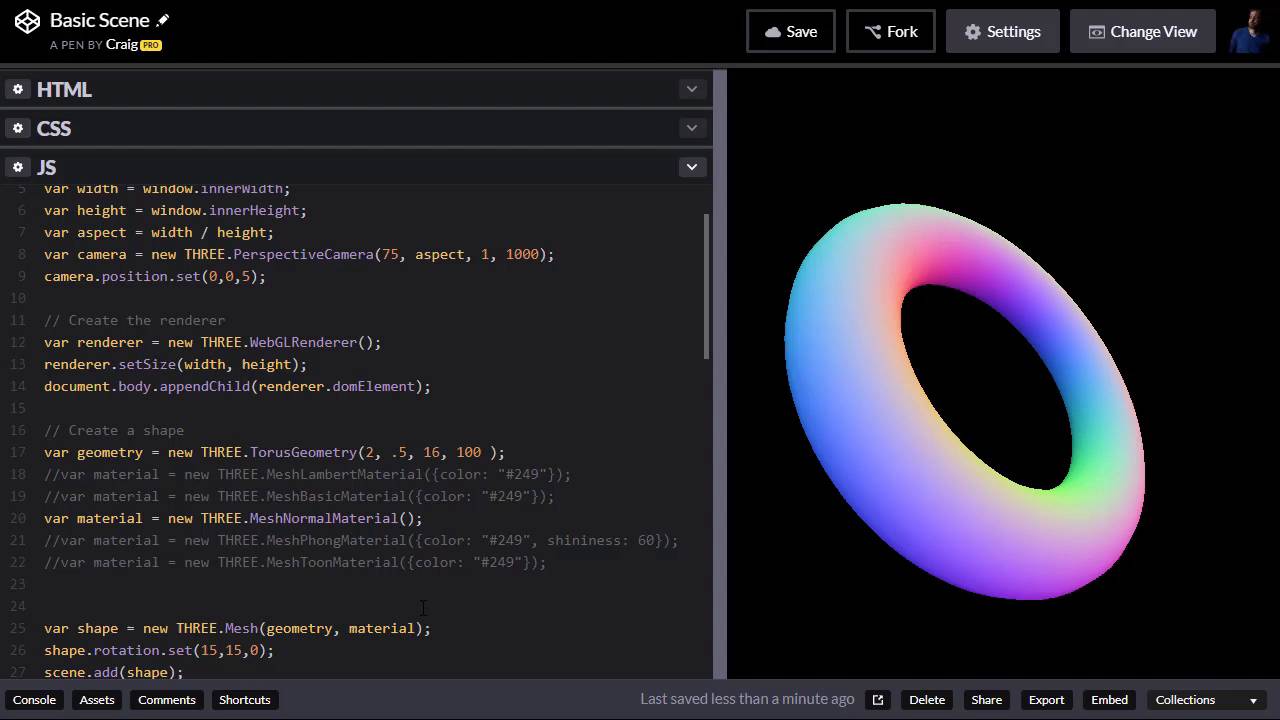
Task: Click the pencil icon to edit pen title
Action: coord(164,20)
